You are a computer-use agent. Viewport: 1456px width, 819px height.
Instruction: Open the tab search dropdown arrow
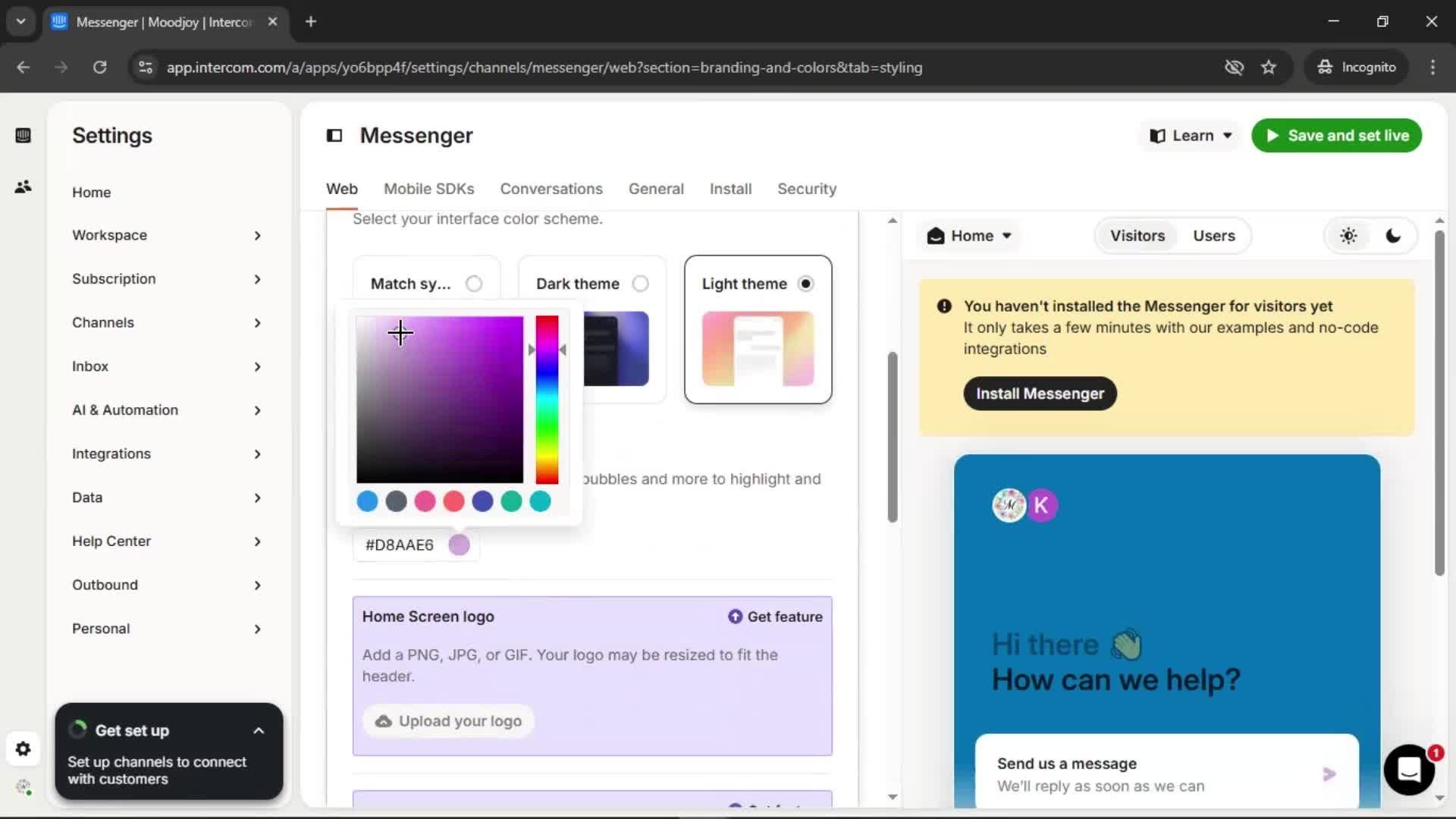point(21,22)
